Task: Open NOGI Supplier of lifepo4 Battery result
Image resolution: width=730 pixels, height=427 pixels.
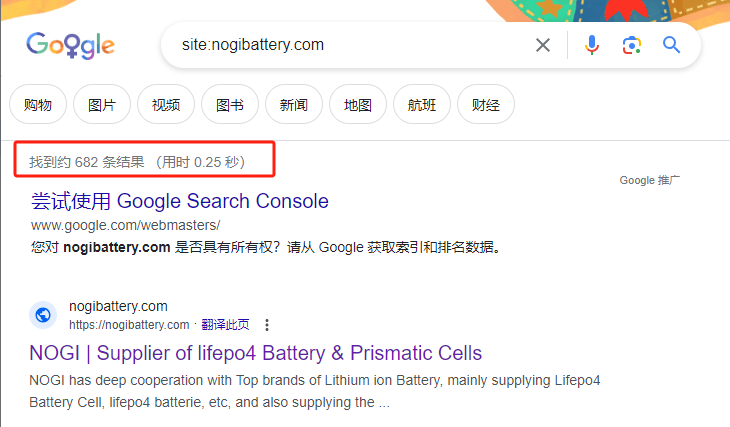Action: [256, 353]
